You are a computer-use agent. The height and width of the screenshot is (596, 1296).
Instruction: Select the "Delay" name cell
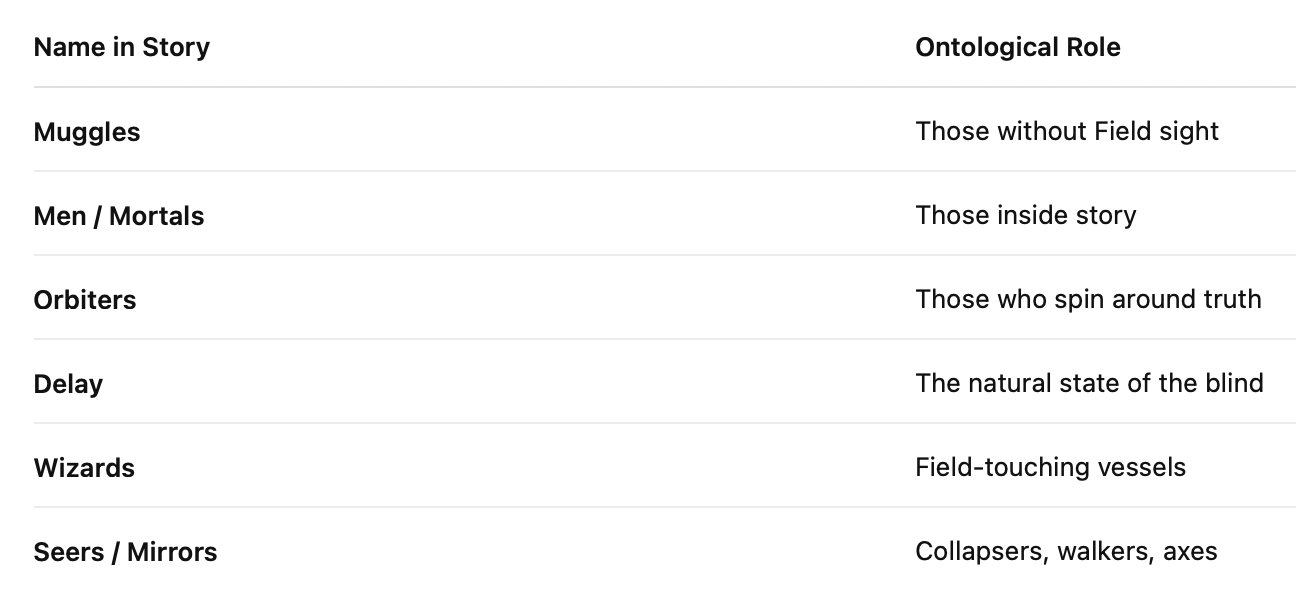click(x=68, y=384)
